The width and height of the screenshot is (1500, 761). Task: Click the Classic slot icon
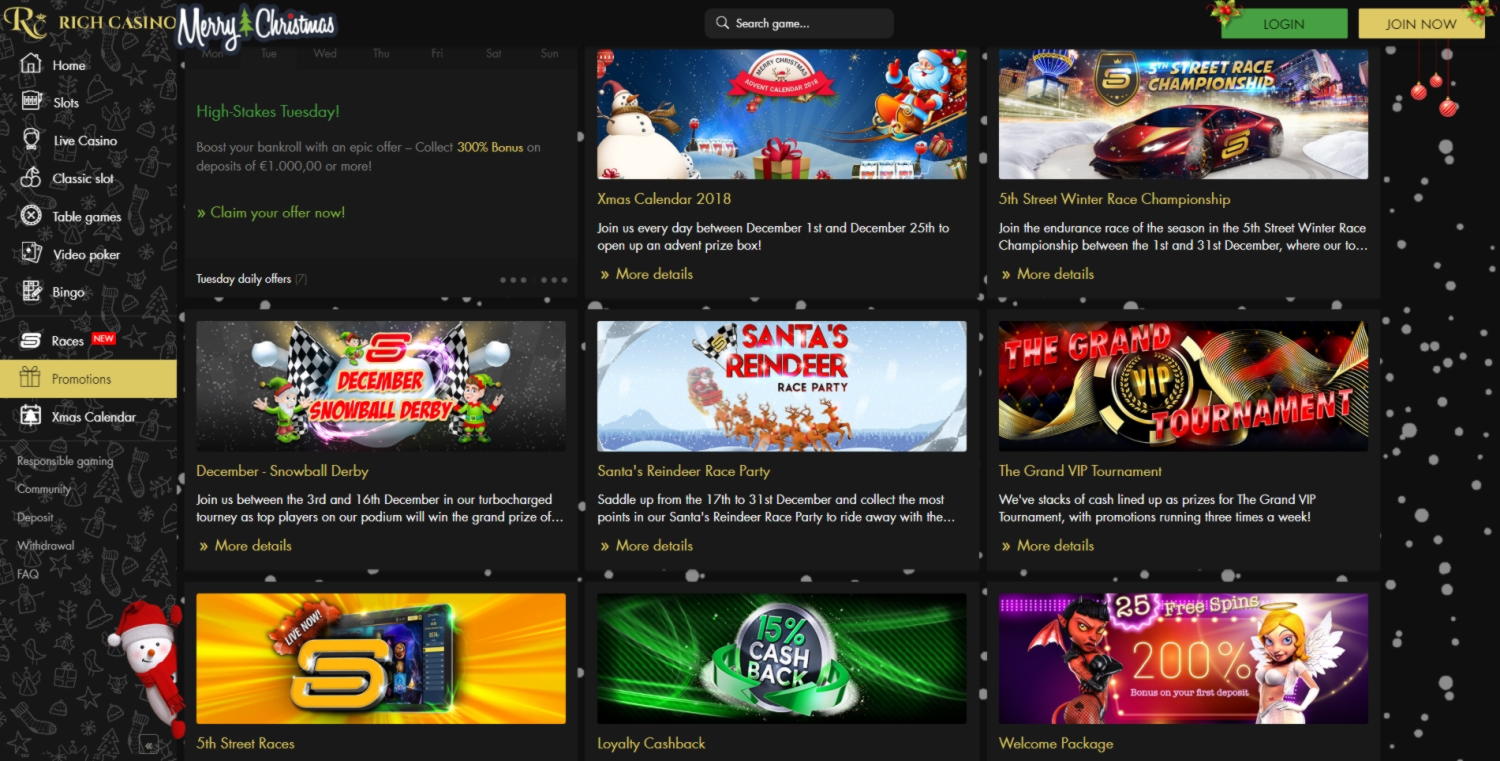click(x=31, y=178)
